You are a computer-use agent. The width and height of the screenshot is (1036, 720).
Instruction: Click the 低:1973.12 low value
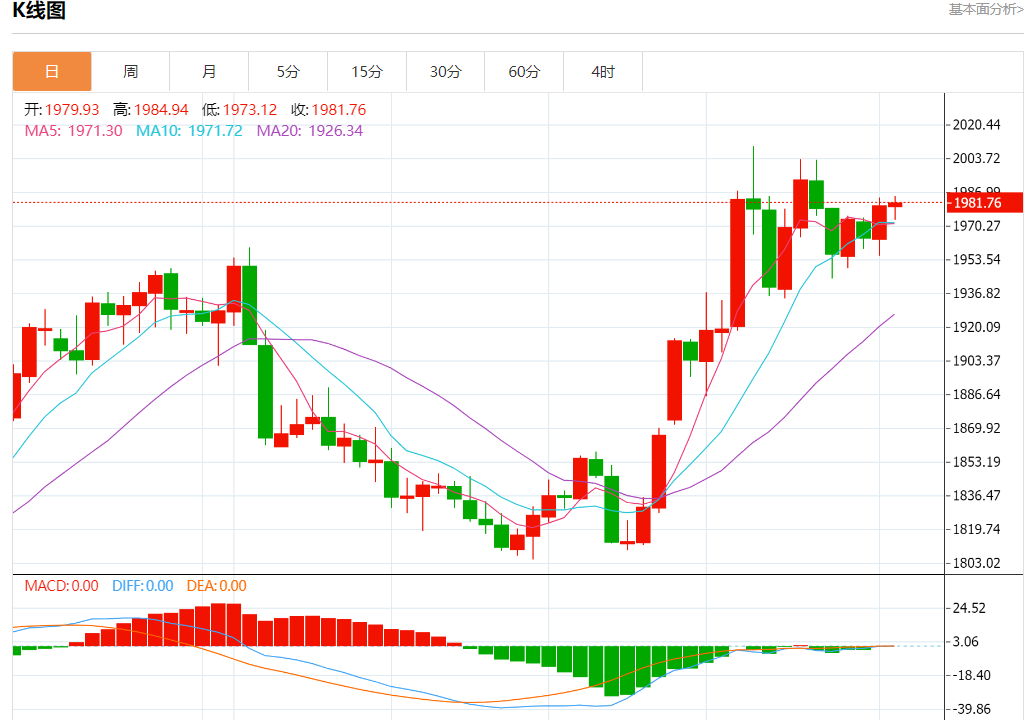tap(239, 110)
